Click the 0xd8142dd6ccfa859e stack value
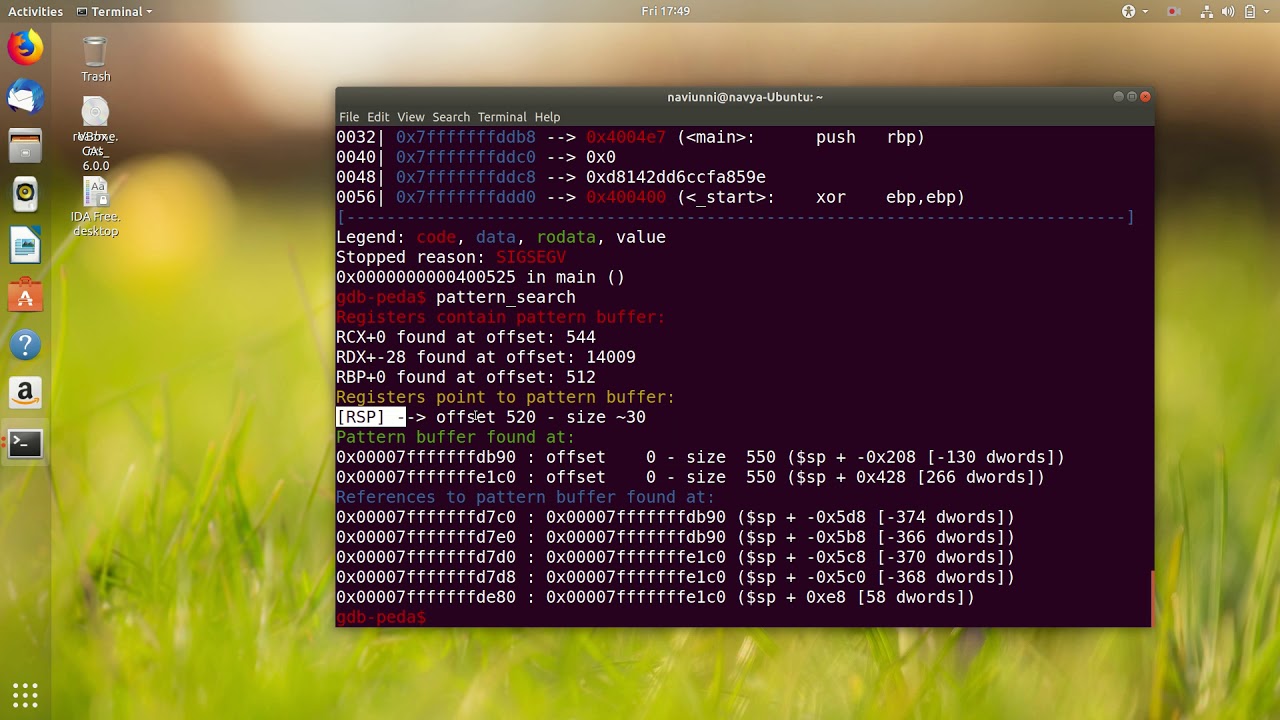 (x=676, y=177)
